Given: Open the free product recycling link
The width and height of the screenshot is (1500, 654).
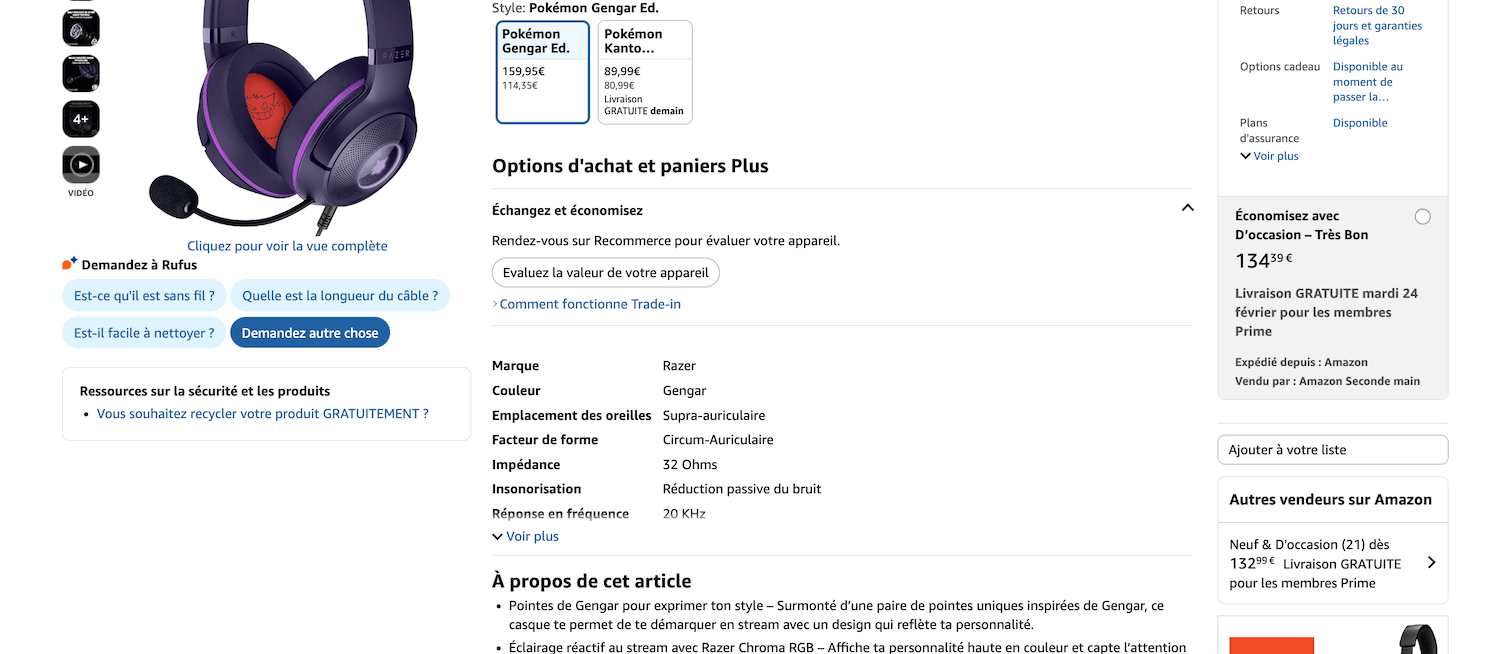Looking at the screenshot, I should pyautogui.click(x=262, y=413).
